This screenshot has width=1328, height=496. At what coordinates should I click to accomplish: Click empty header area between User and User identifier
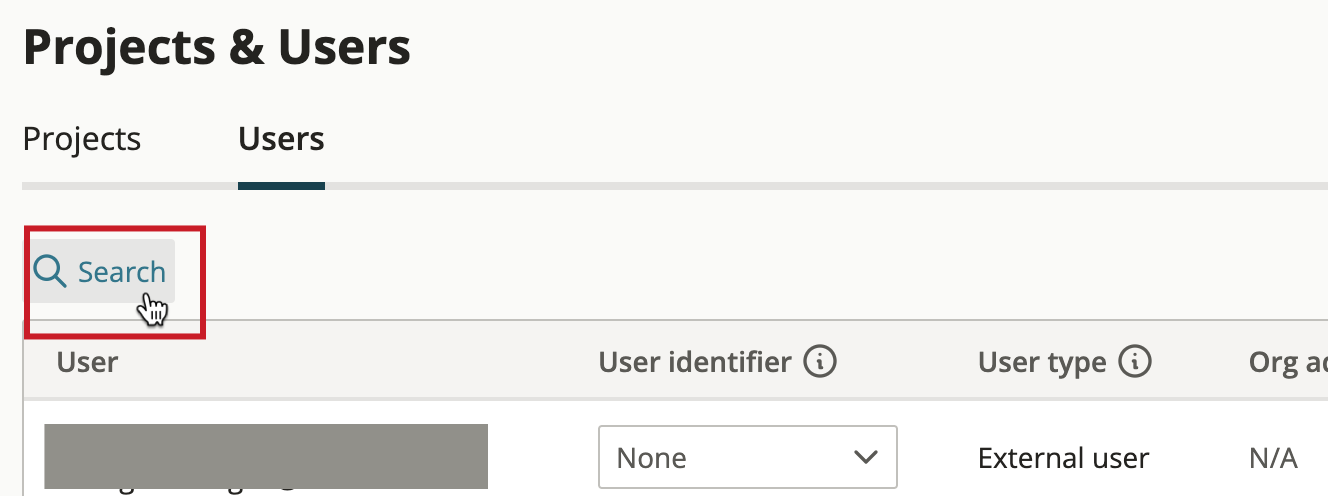(x=358, y=361)
